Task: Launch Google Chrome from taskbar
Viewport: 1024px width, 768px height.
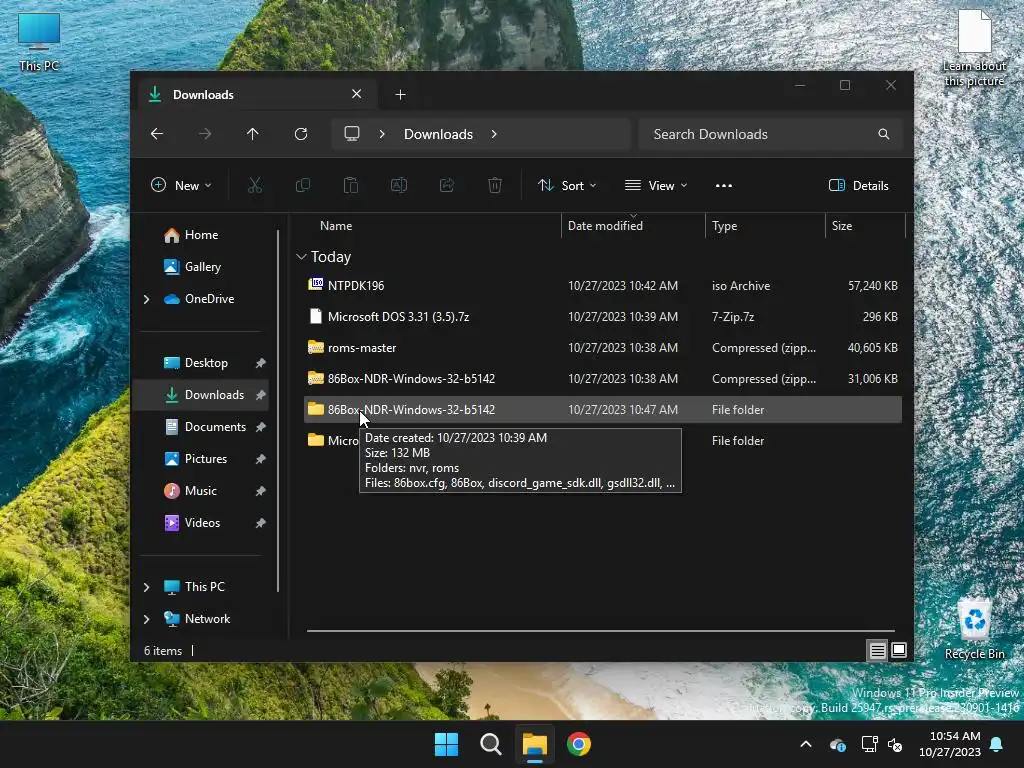Action: [579, 744]
